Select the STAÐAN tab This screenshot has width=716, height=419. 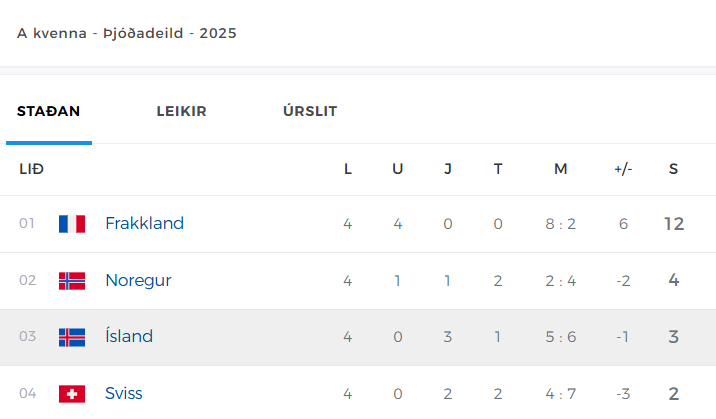tap(48, 111)
